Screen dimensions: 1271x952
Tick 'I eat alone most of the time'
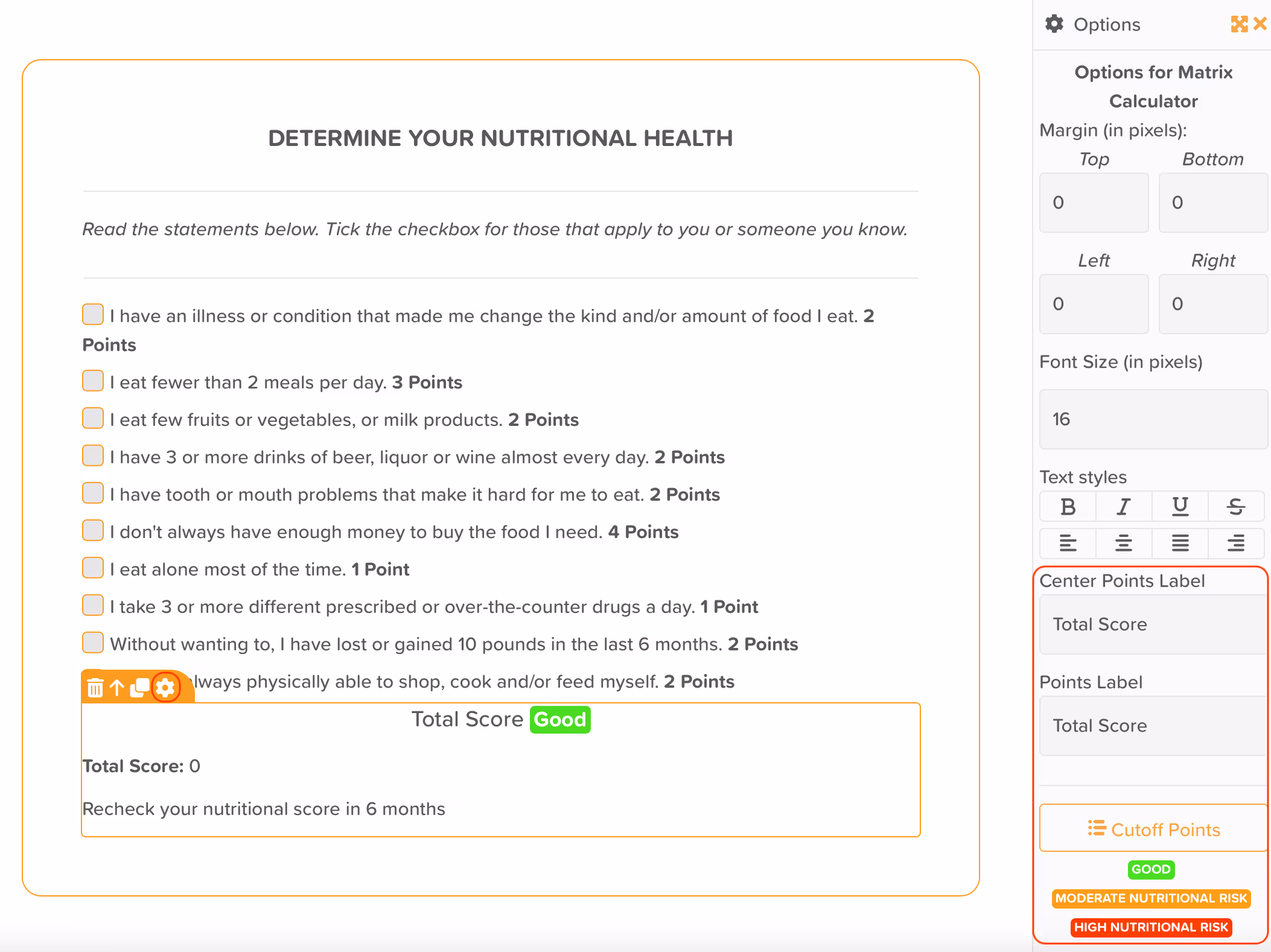pos(93,568)
